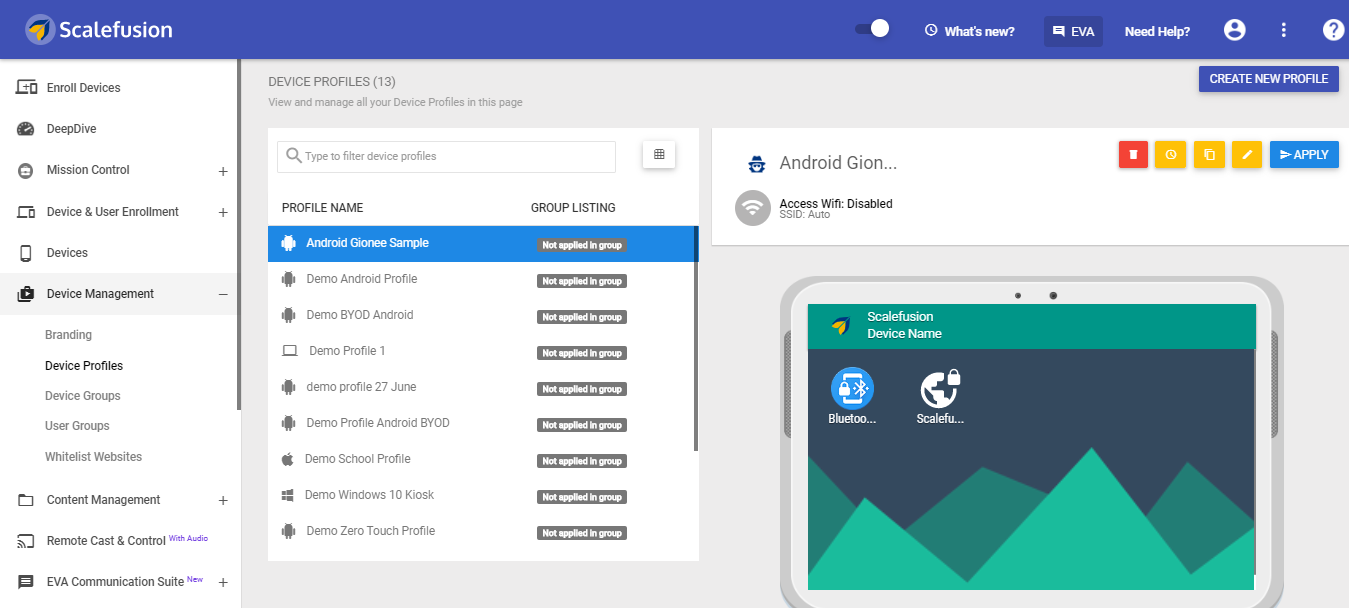Click the profile list's vertical scrollbar
Image resolution: width=1349 pixels, height=608 pixels.
point(696,339)
